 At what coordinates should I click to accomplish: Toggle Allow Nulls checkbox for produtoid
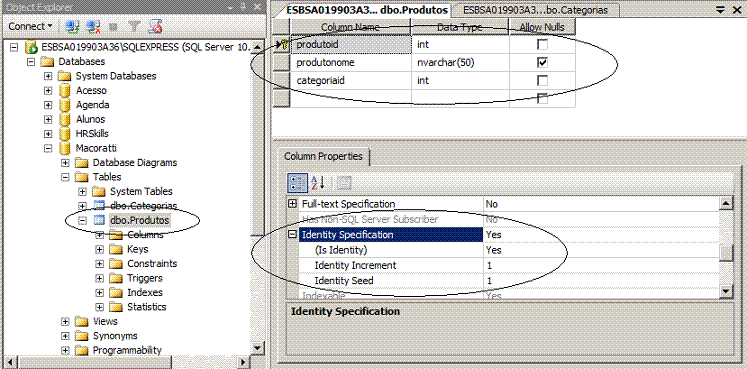pos(542,45)
